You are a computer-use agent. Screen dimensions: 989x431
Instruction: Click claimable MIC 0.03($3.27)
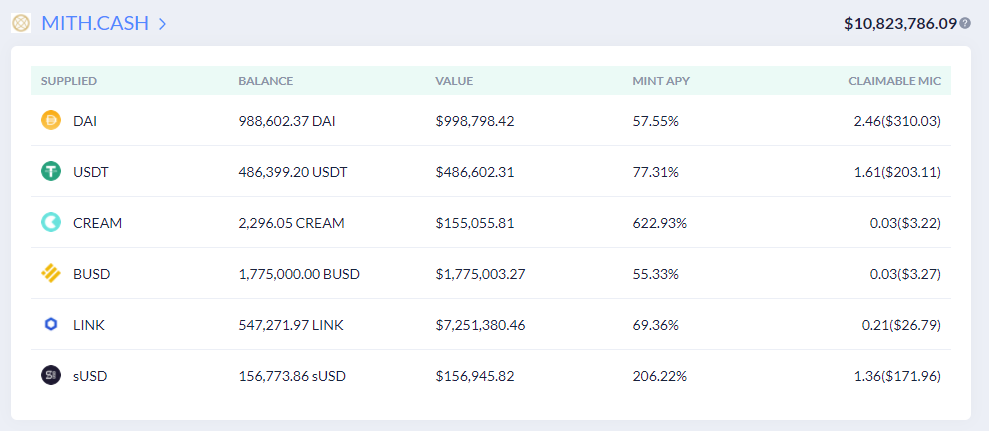pyautogui.click(x=905, y=274)
